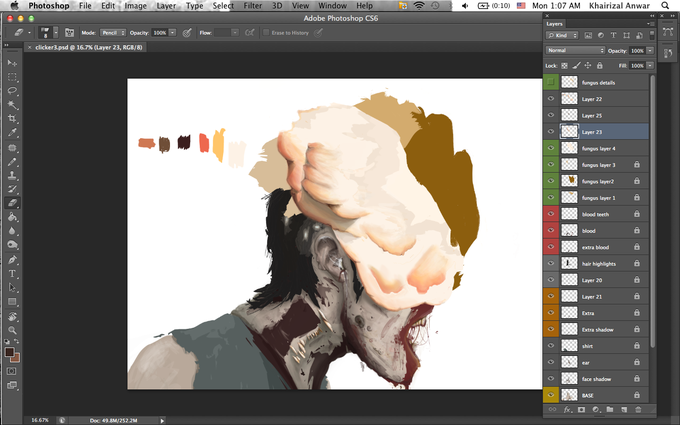
Task: Select the Pen tool
Action: (12, 260)
